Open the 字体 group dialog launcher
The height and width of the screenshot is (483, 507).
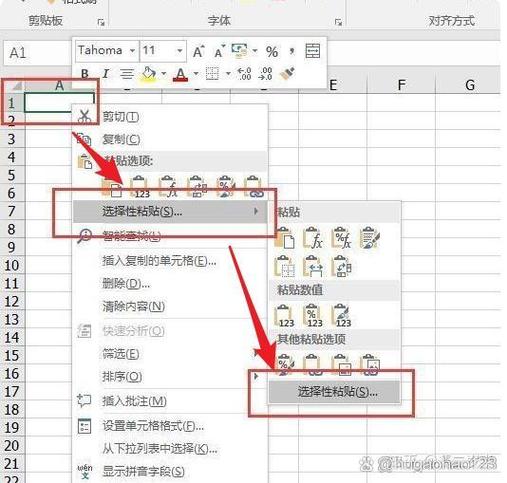[x=338, y=22]
